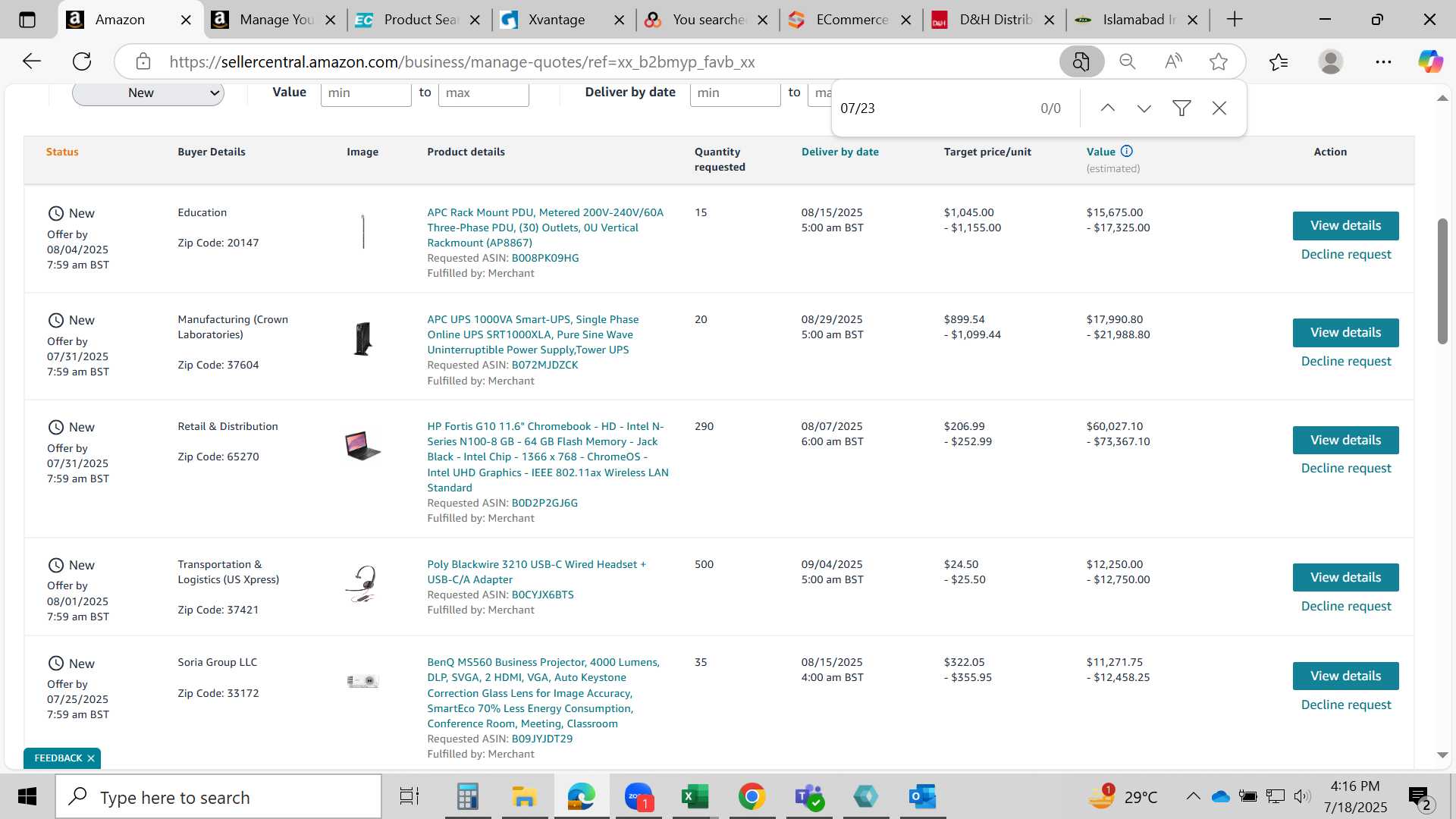Open ASIN B072MJDZCK link
This screenshot has width=1456, height=819.
pyautogui.click(x=544, y=365)
